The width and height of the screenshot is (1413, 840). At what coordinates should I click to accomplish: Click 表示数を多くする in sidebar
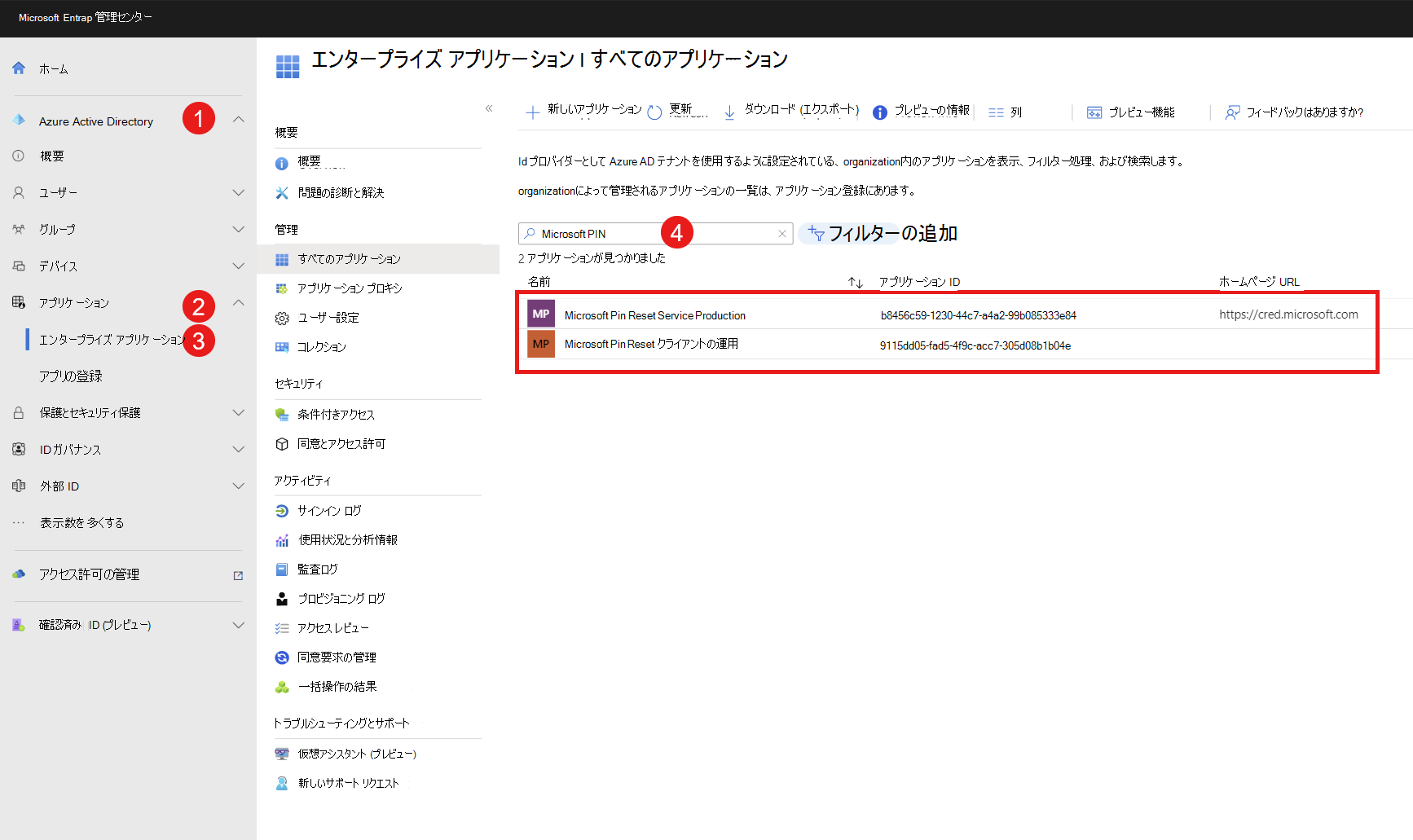pyautogui.click(x=81, y=523)
